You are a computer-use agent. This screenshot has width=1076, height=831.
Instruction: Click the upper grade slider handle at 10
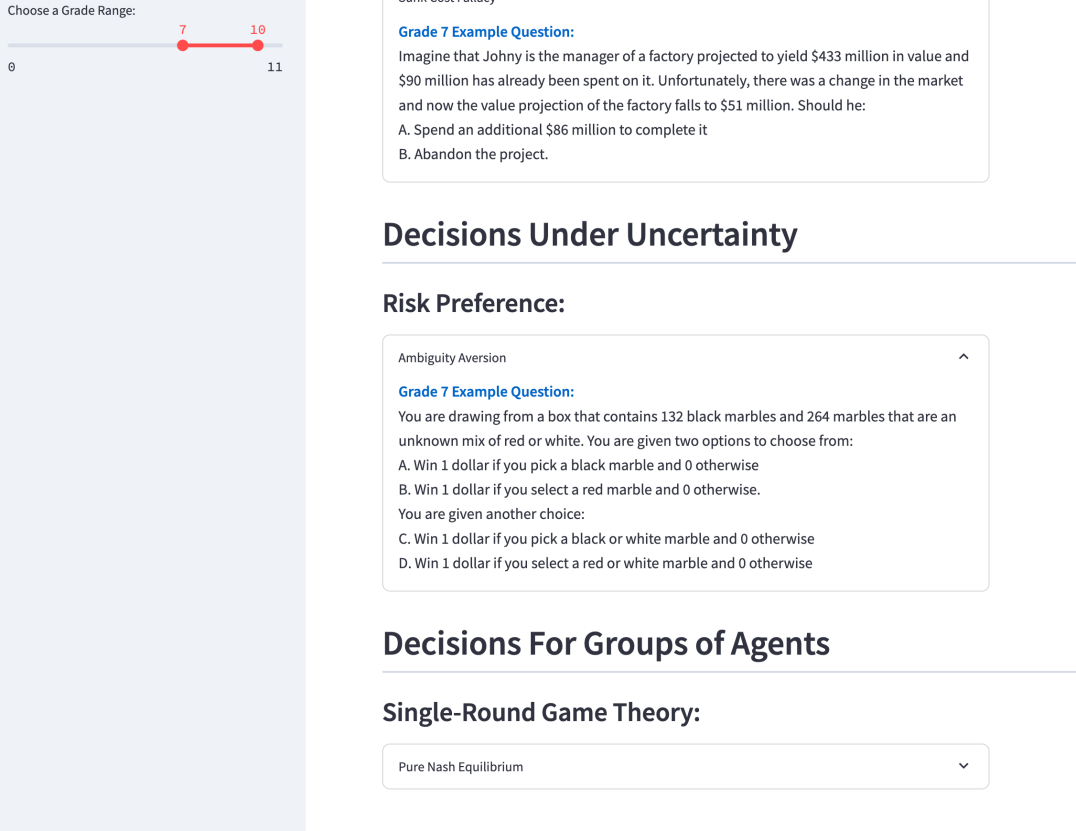click(x=258, y=45)
